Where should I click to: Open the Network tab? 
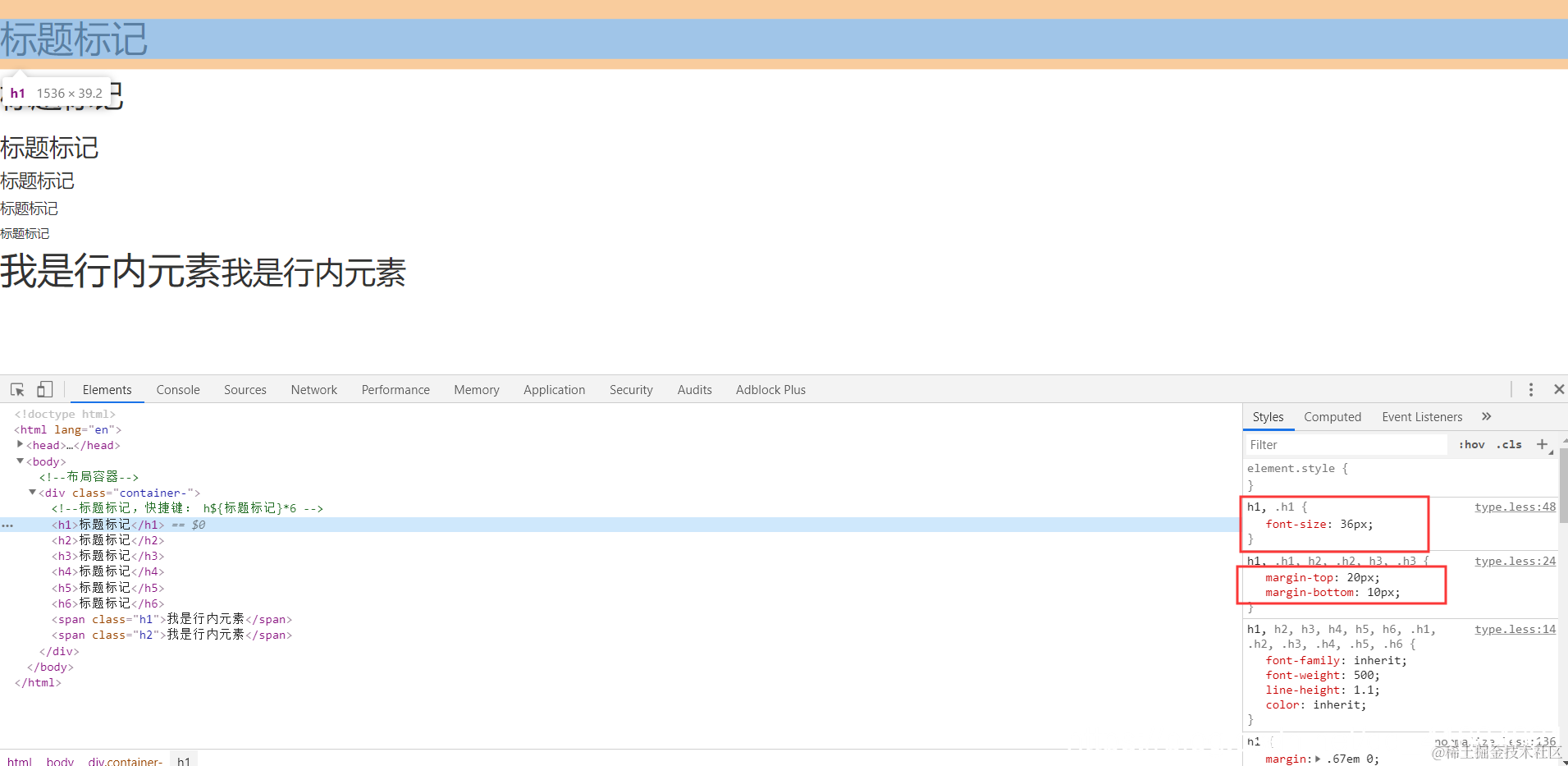pos(314,390)
